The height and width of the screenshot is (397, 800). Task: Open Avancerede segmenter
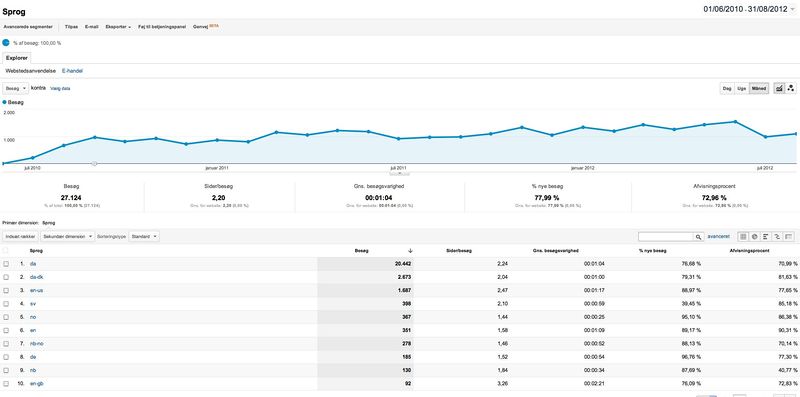[x=28, y=27]
